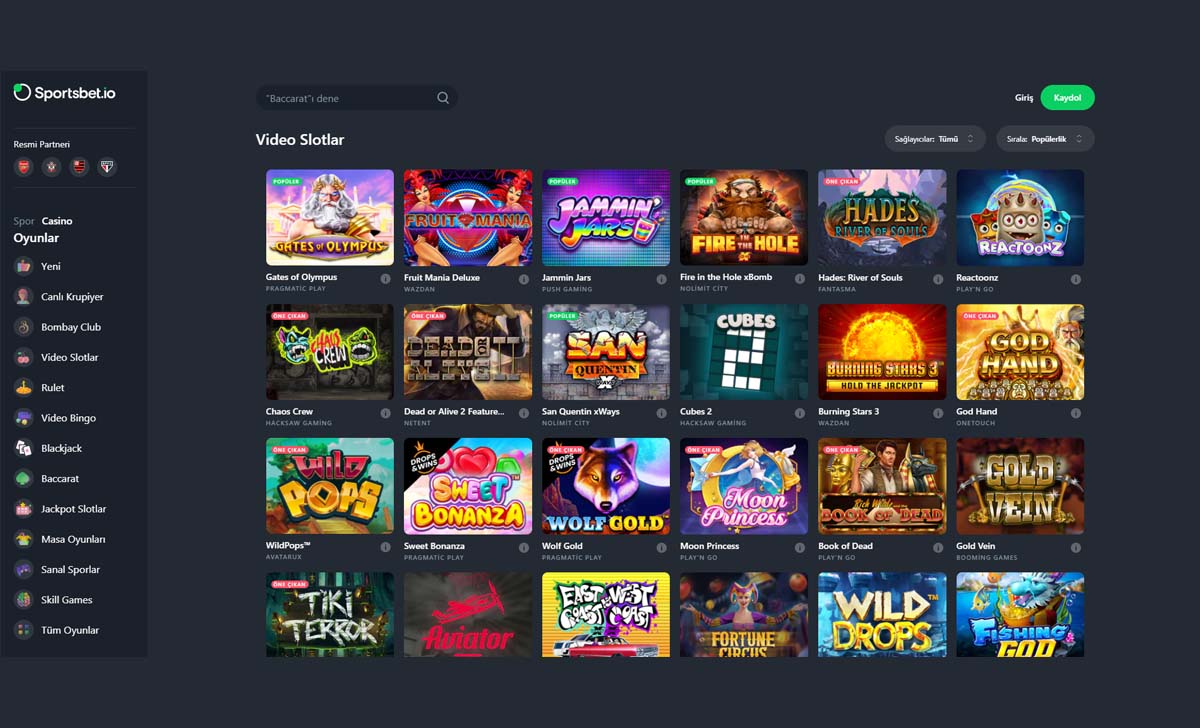
Task: Open the Sırala sort dropdown
Action: [1045, 139]
